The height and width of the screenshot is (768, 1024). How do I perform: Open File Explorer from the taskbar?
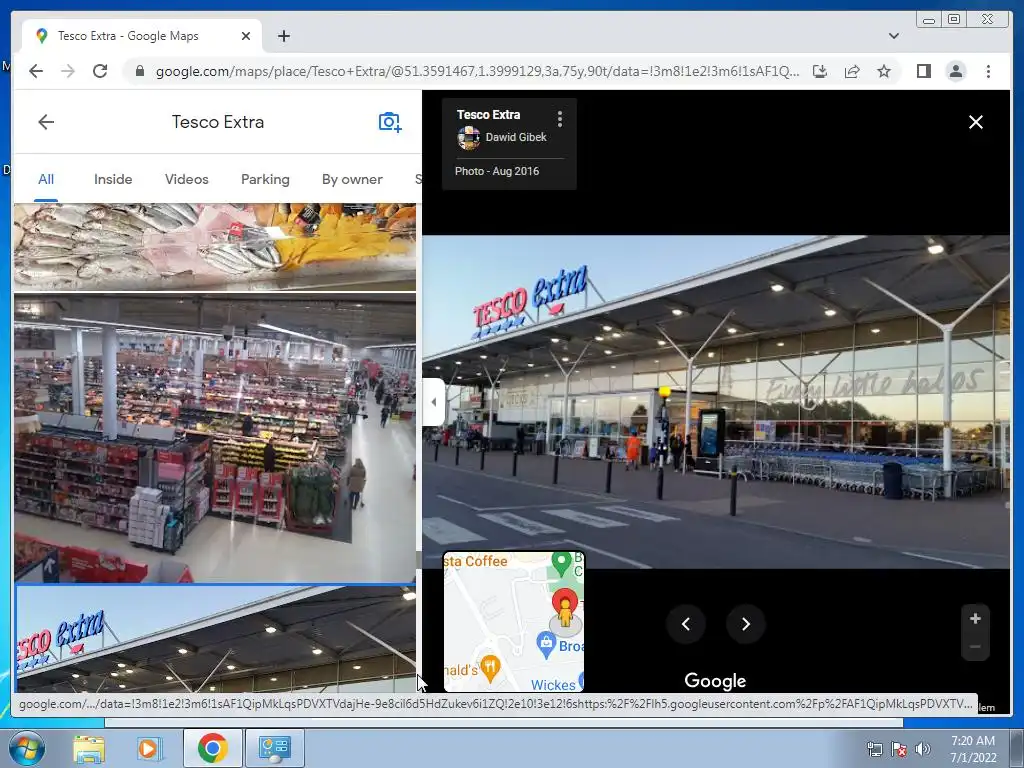pos(89,748)
